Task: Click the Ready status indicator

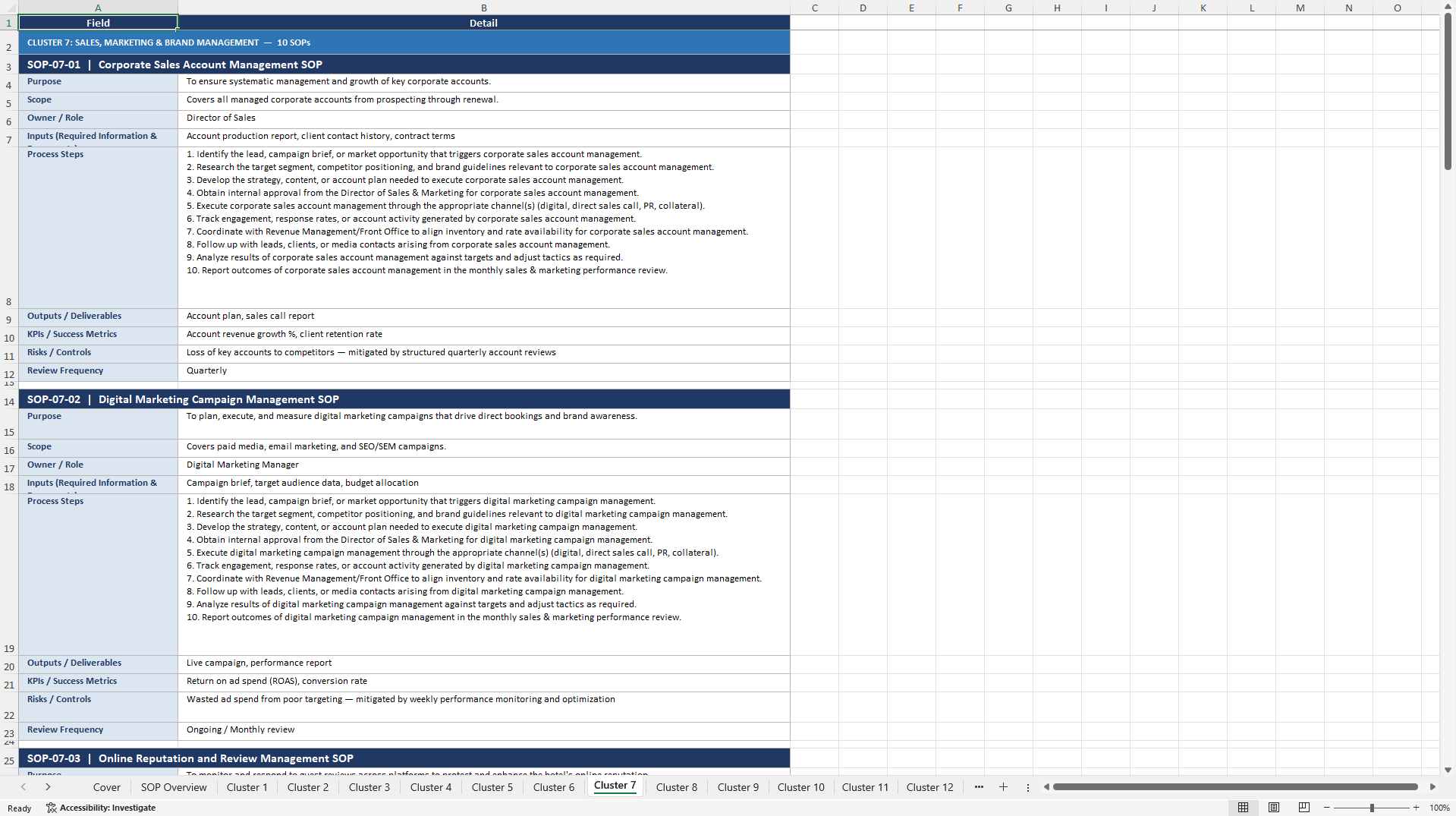Action: coord(19,808)
